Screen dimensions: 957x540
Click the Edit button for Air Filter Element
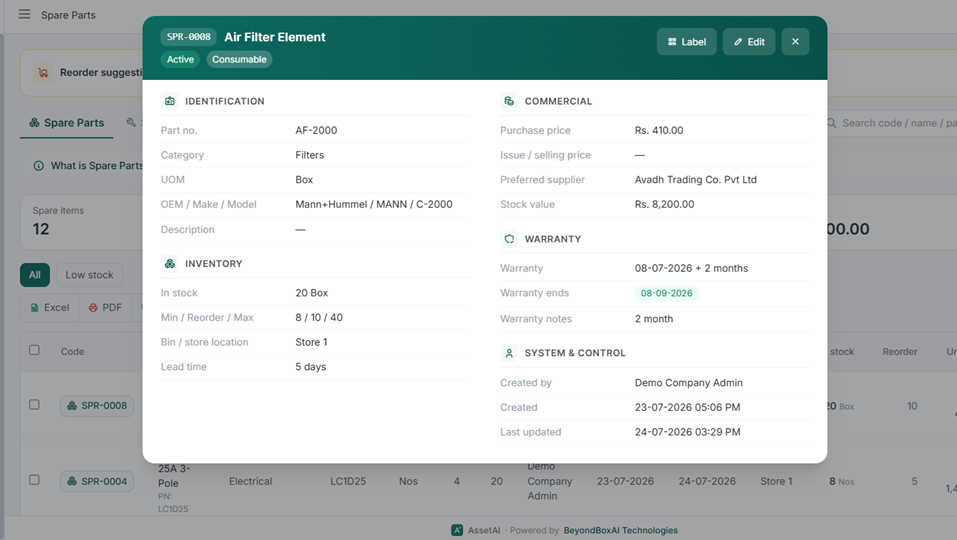tap(749, 41)
